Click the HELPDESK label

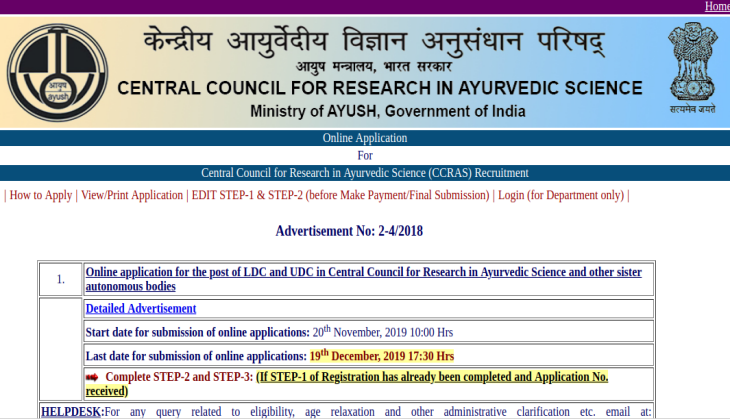(x=72, y=412)
